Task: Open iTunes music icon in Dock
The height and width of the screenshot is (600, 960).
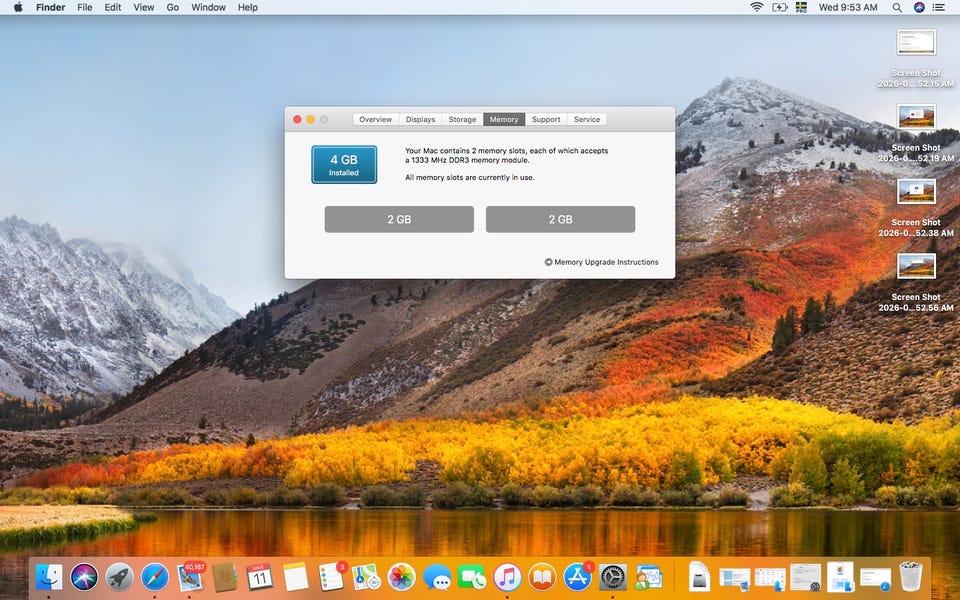Action: click(x=507, y=577)
